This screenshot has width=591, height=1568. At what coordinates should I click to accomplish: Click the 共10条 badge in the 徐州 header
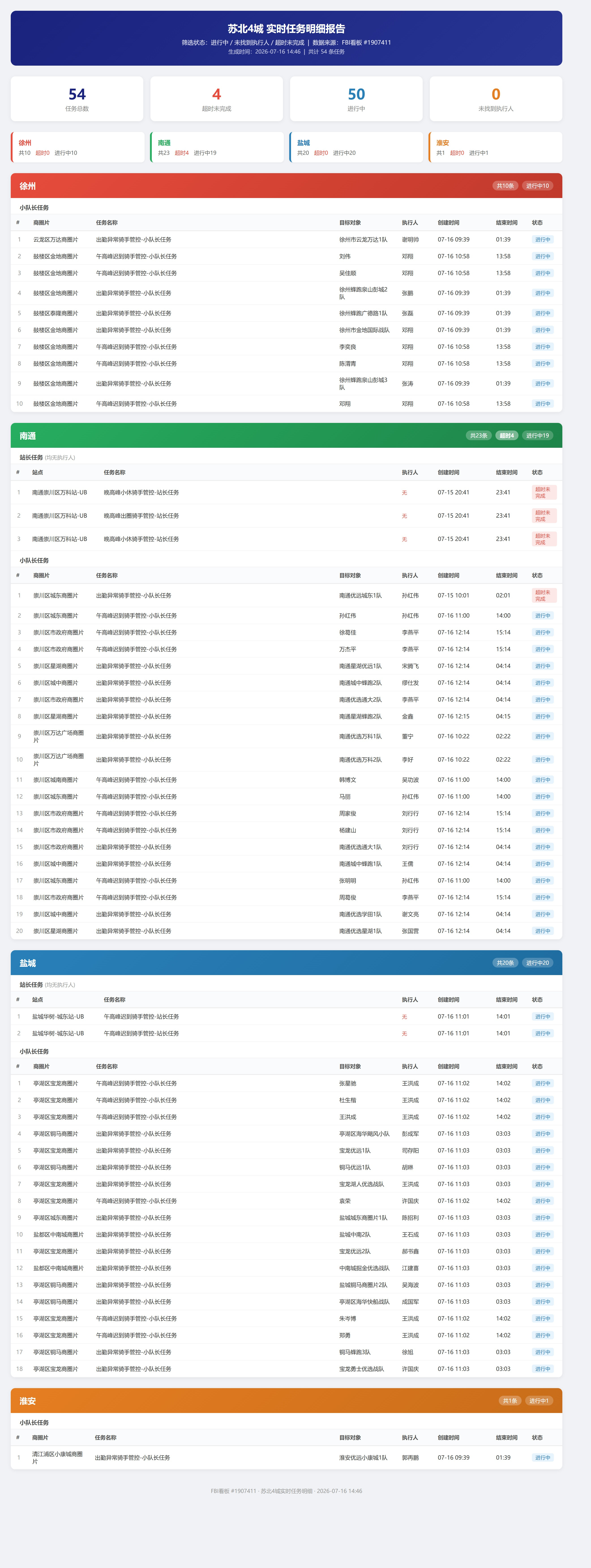click(x=505, y=186)
